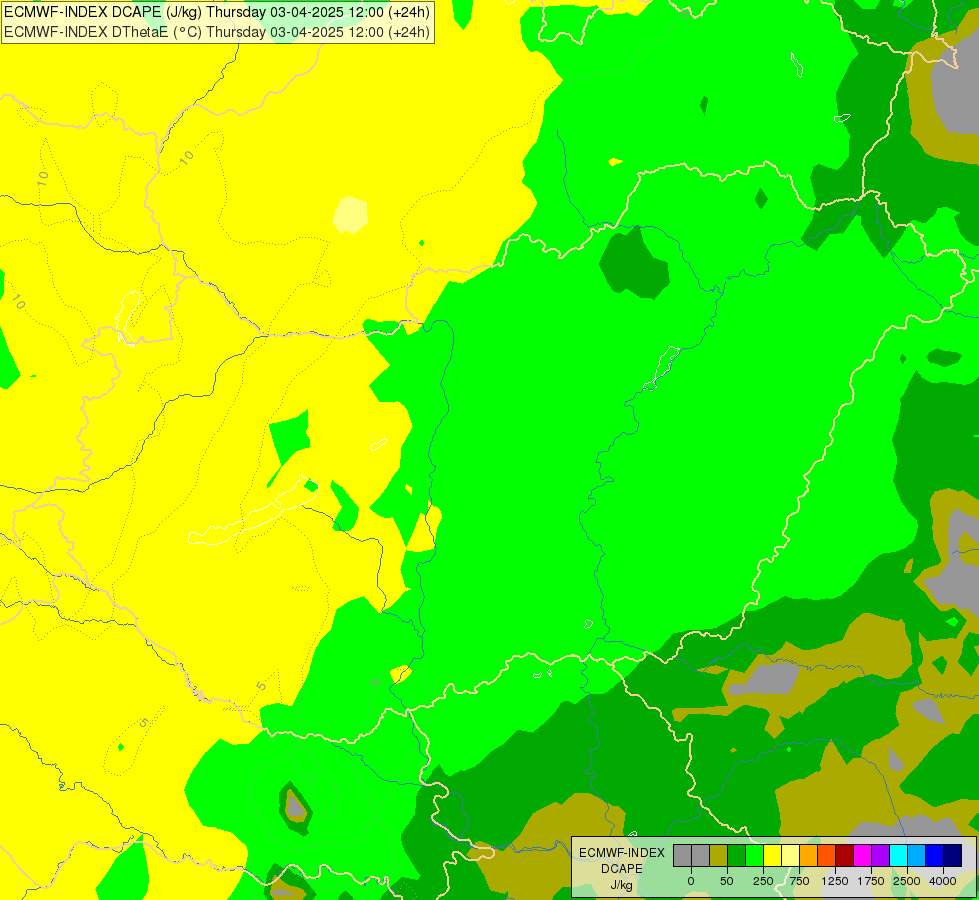Click the DCAPE (J/kg) title line
This screenshot has height=900, width=979.
click(217, 12)
